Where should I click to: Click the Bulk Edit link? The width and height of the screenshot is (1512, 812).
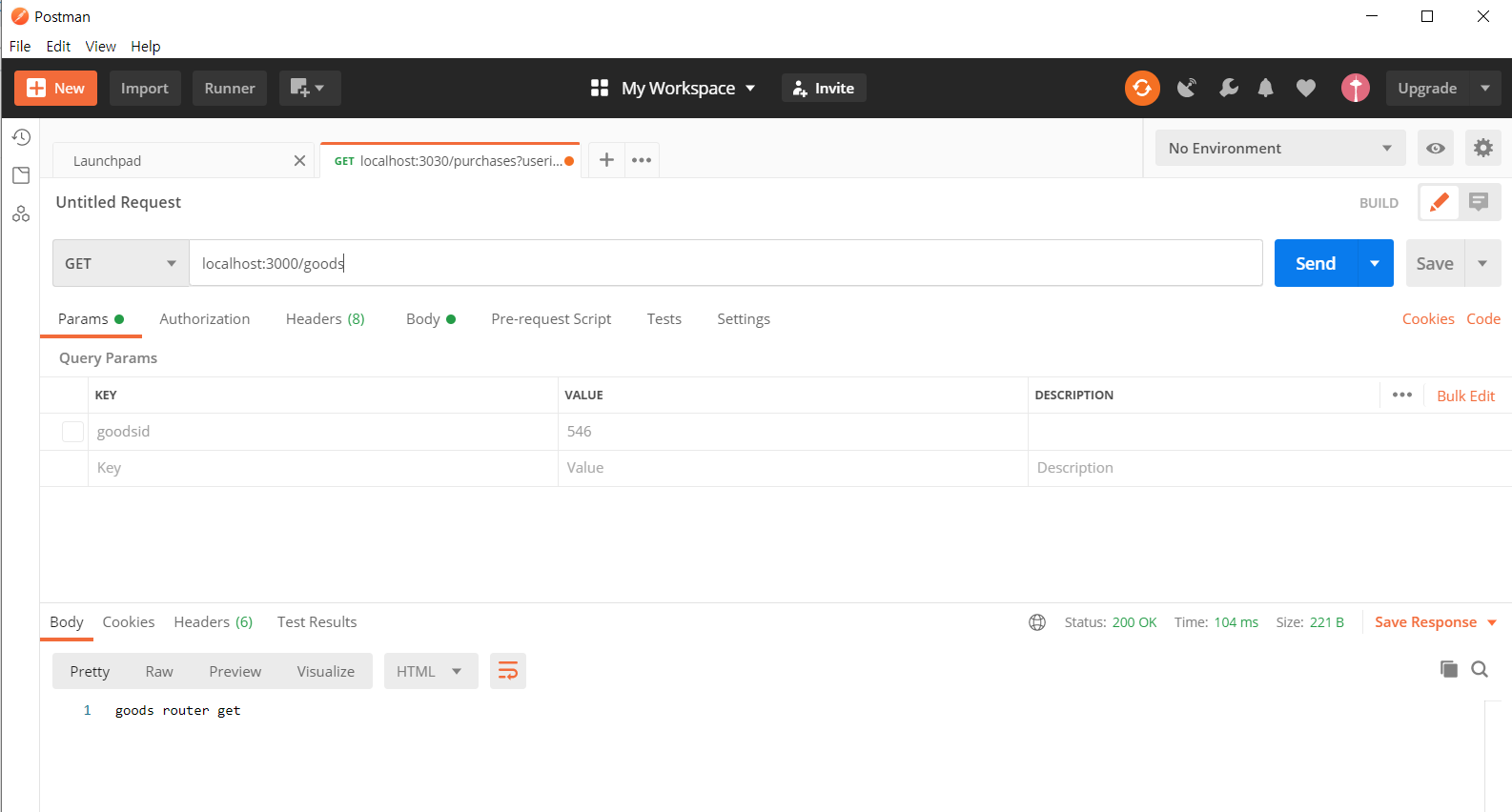click(1466, 396)
